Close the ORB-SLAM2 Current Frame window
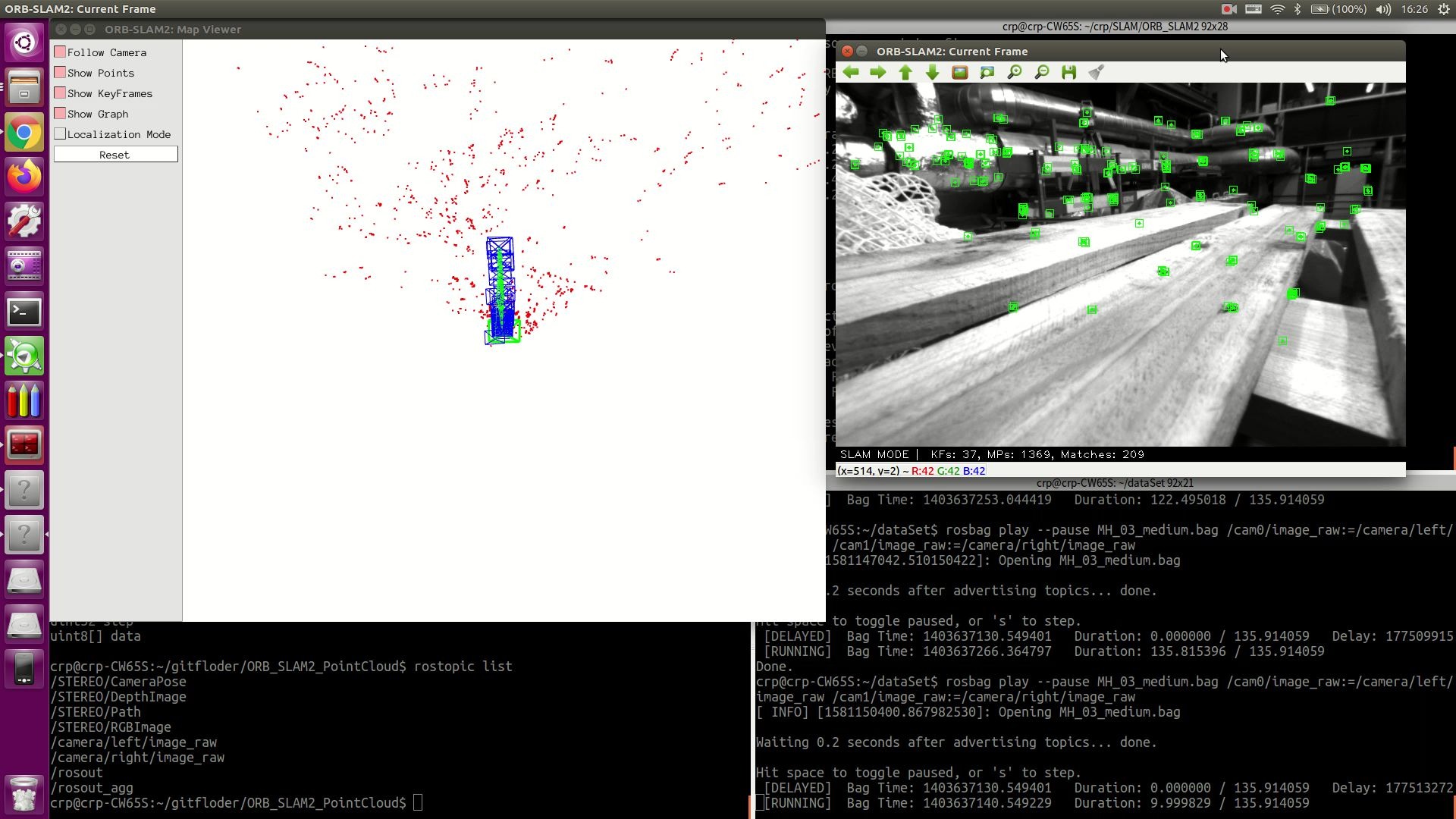 point(847,52)
